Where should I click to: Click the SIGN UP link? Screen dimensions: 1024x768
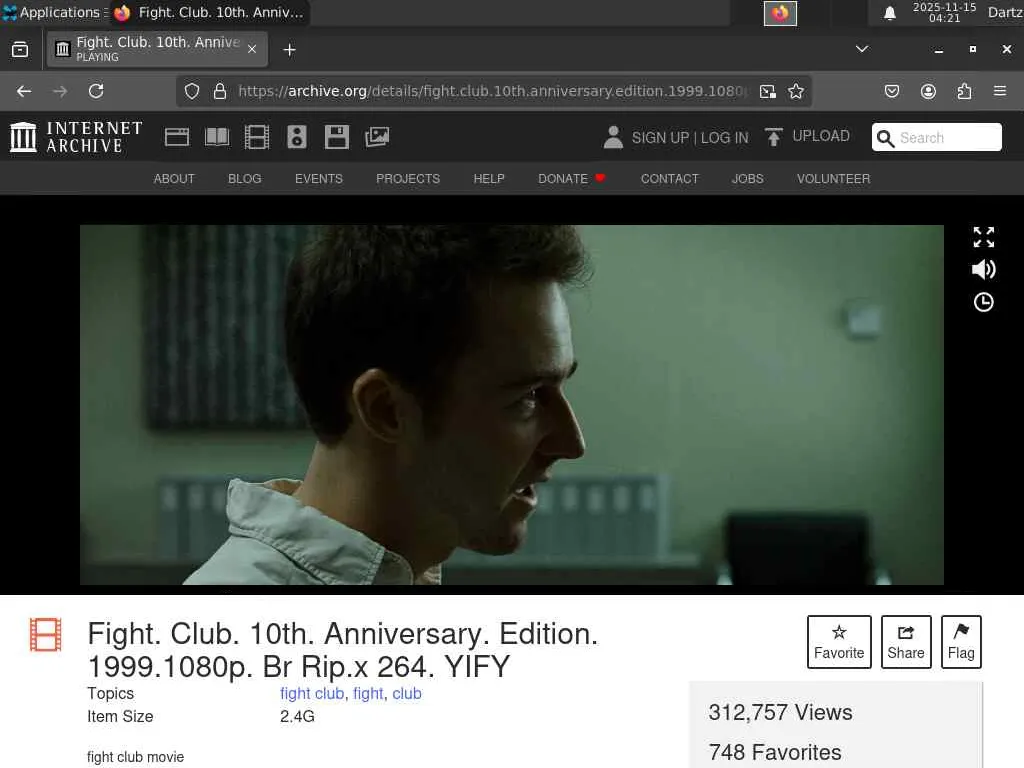tap(660, 138)
